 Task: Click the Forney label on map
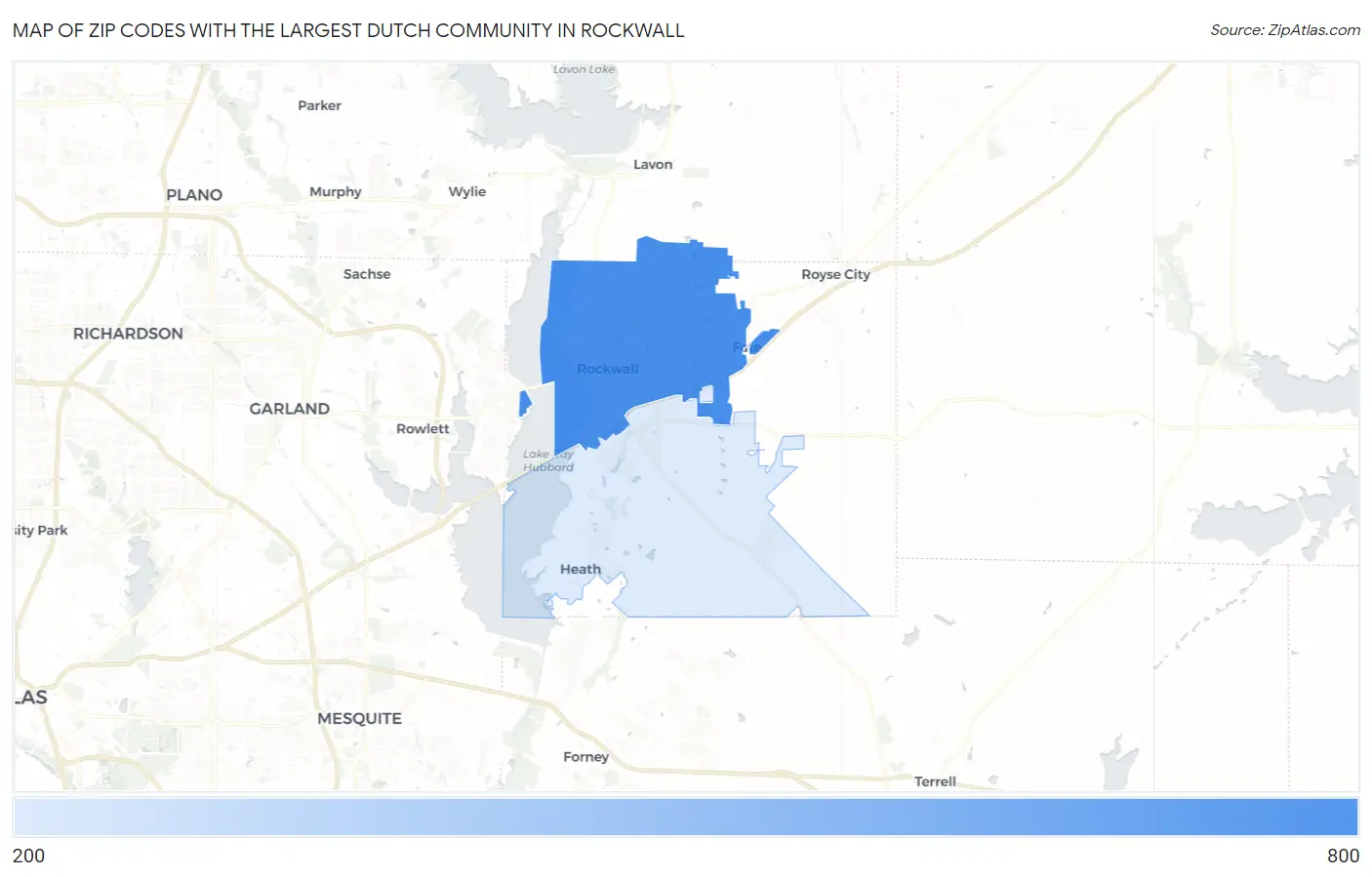(585, 757)
